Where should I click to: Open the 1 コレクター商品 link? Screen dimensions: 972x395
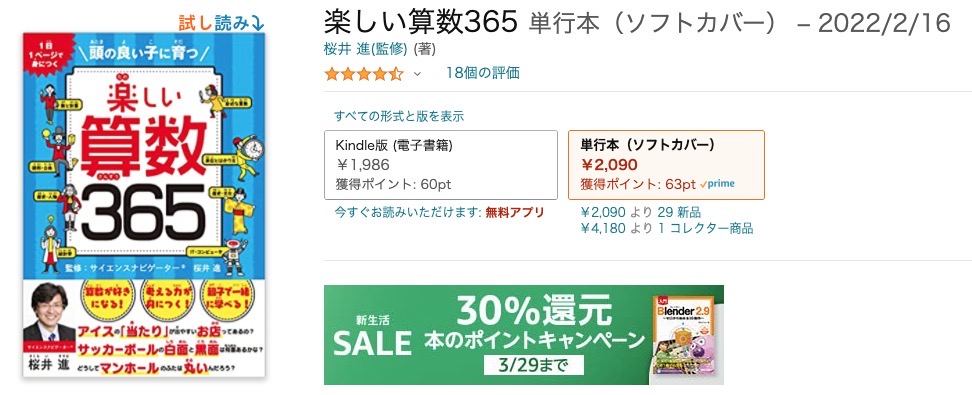[x=706, y=228]
